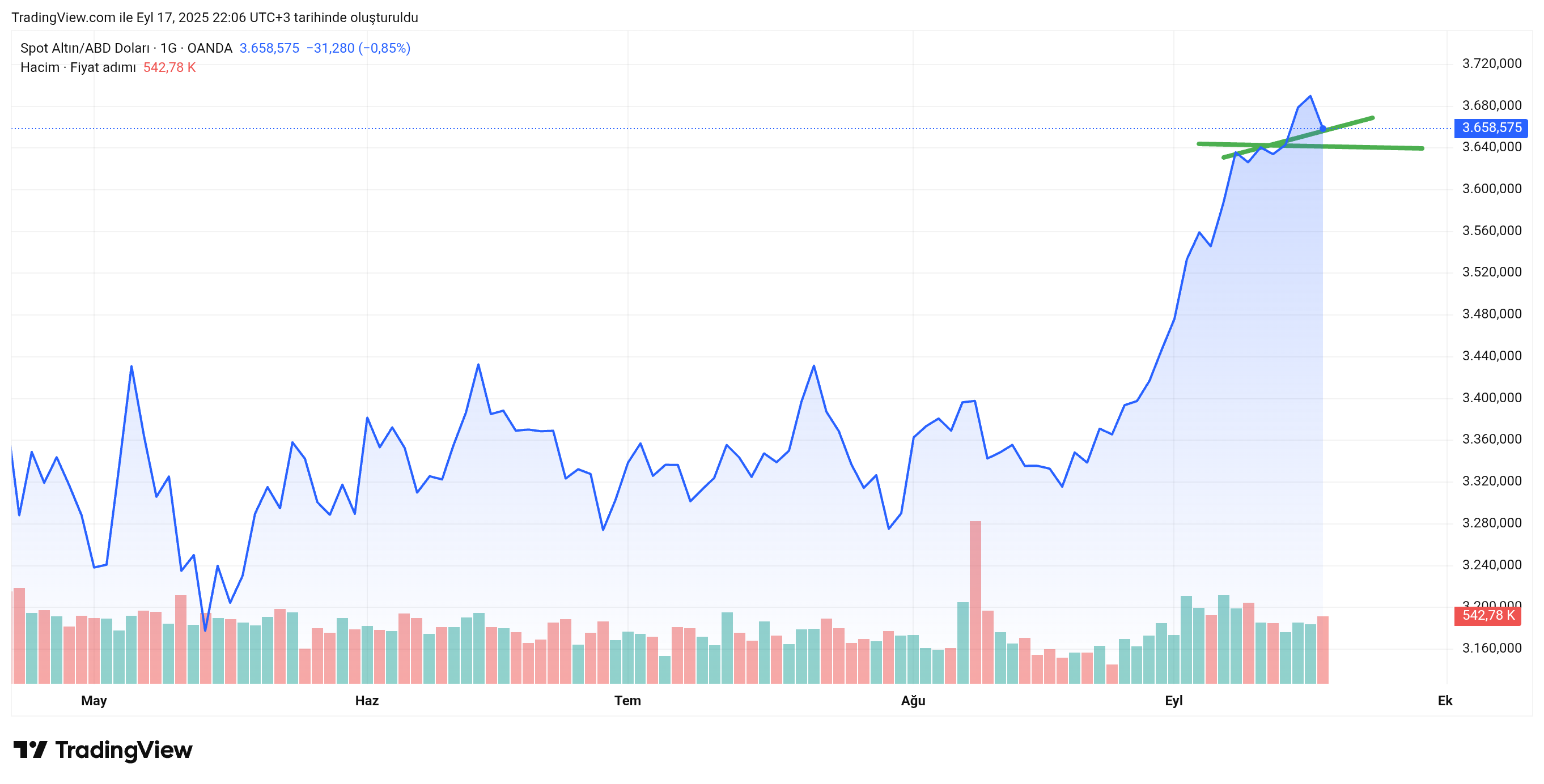Click the blue 3.658,575 price label
Screen dimensions: 1544x784
click(x=1491, y=127)
